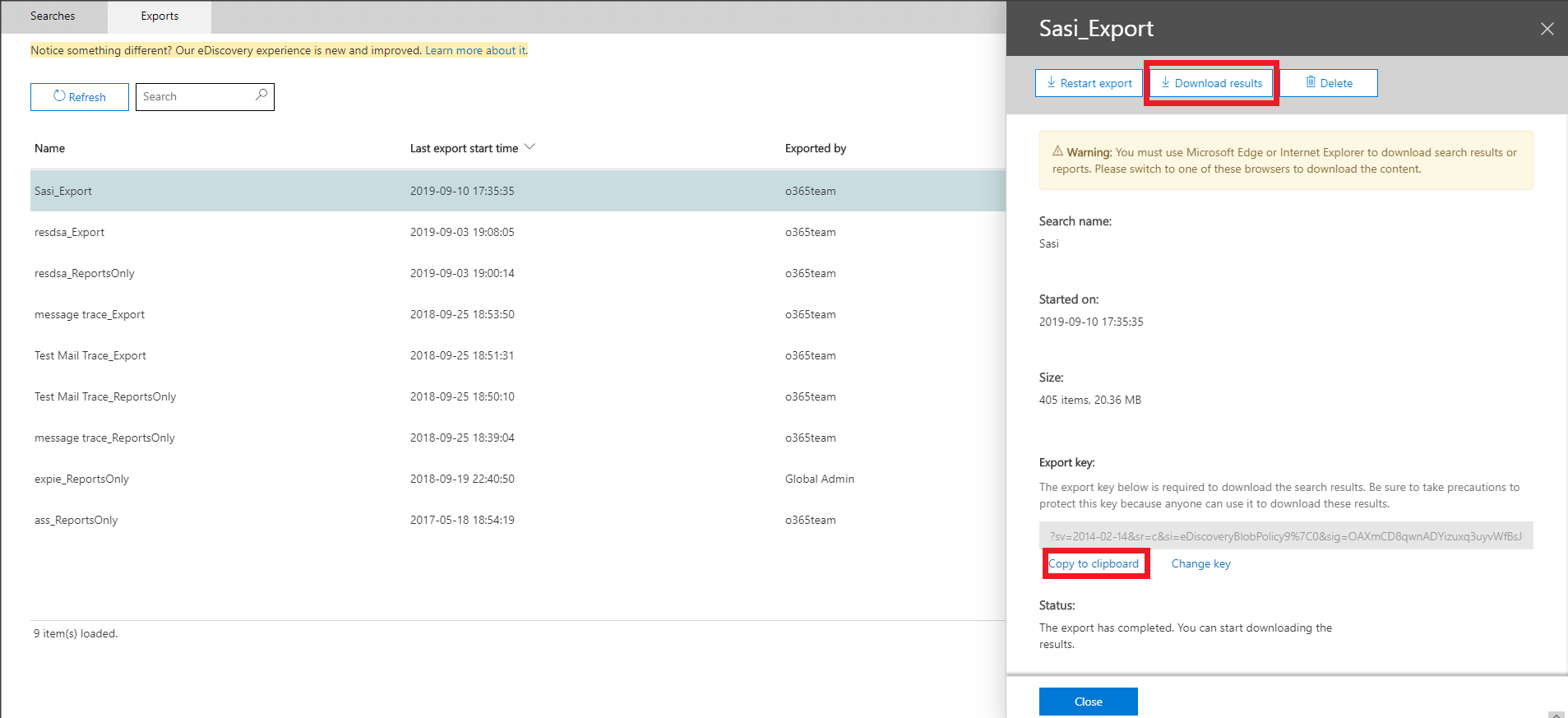This screenshot has width=1568, height=718.
Task: Close the Sasi_Export panel with X
Action: [x=1547, y=29]
